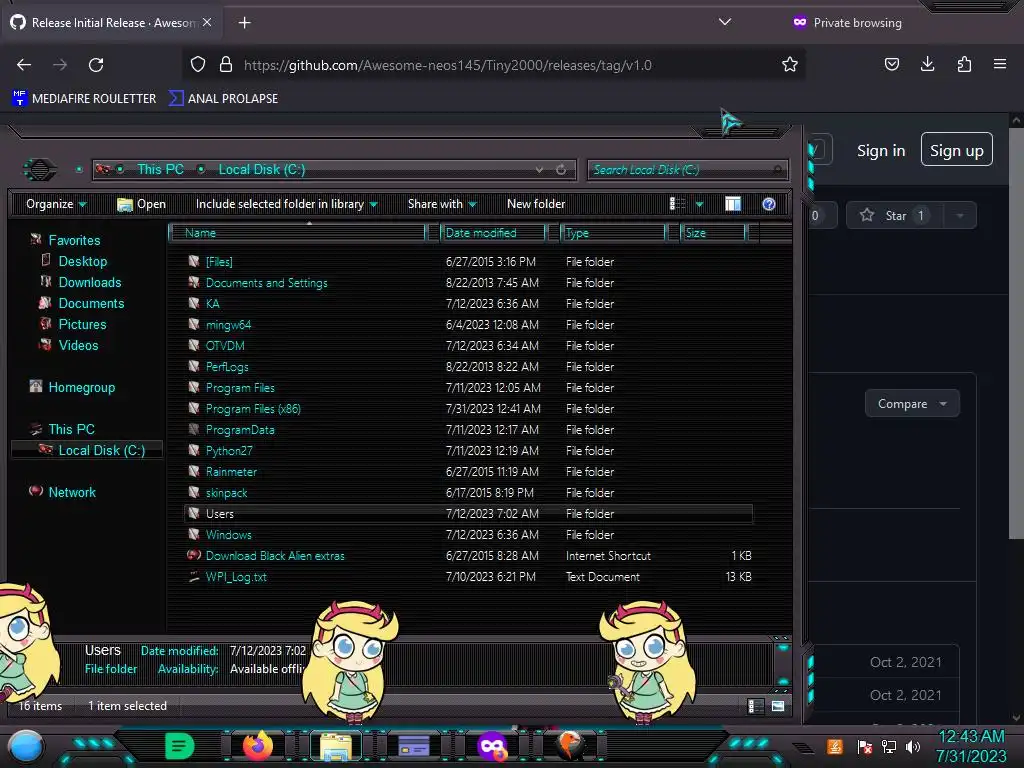Screen dimensions: 1024x768
Task: Select the mingw64 folder icon
Action: [194, 324]
